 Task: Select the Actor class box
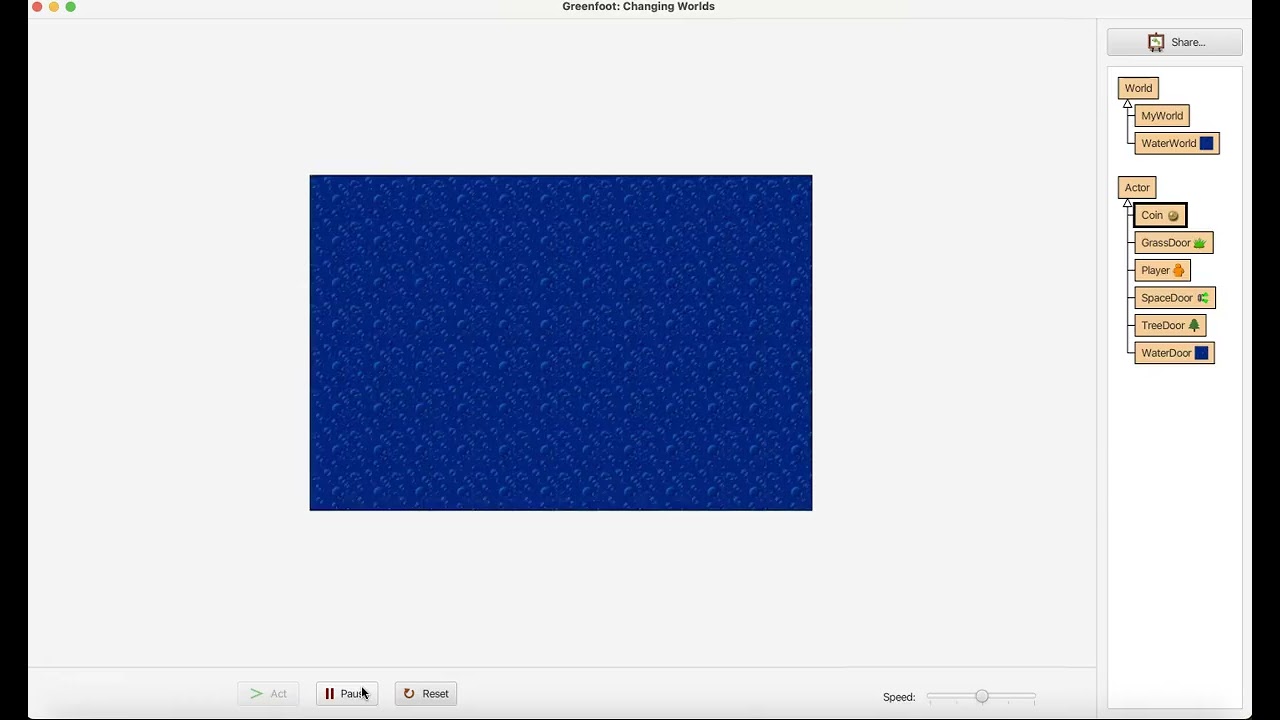point(1137,187)
